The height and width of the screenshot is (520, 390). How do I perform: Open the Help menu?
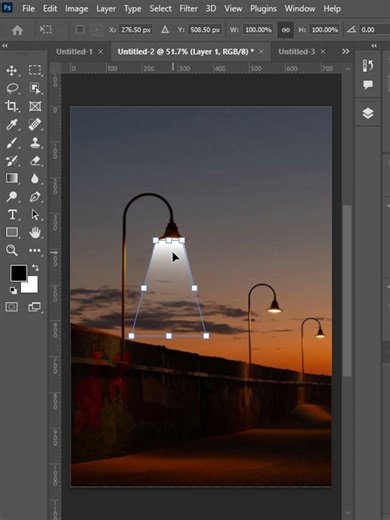click(x=332, y=9)
